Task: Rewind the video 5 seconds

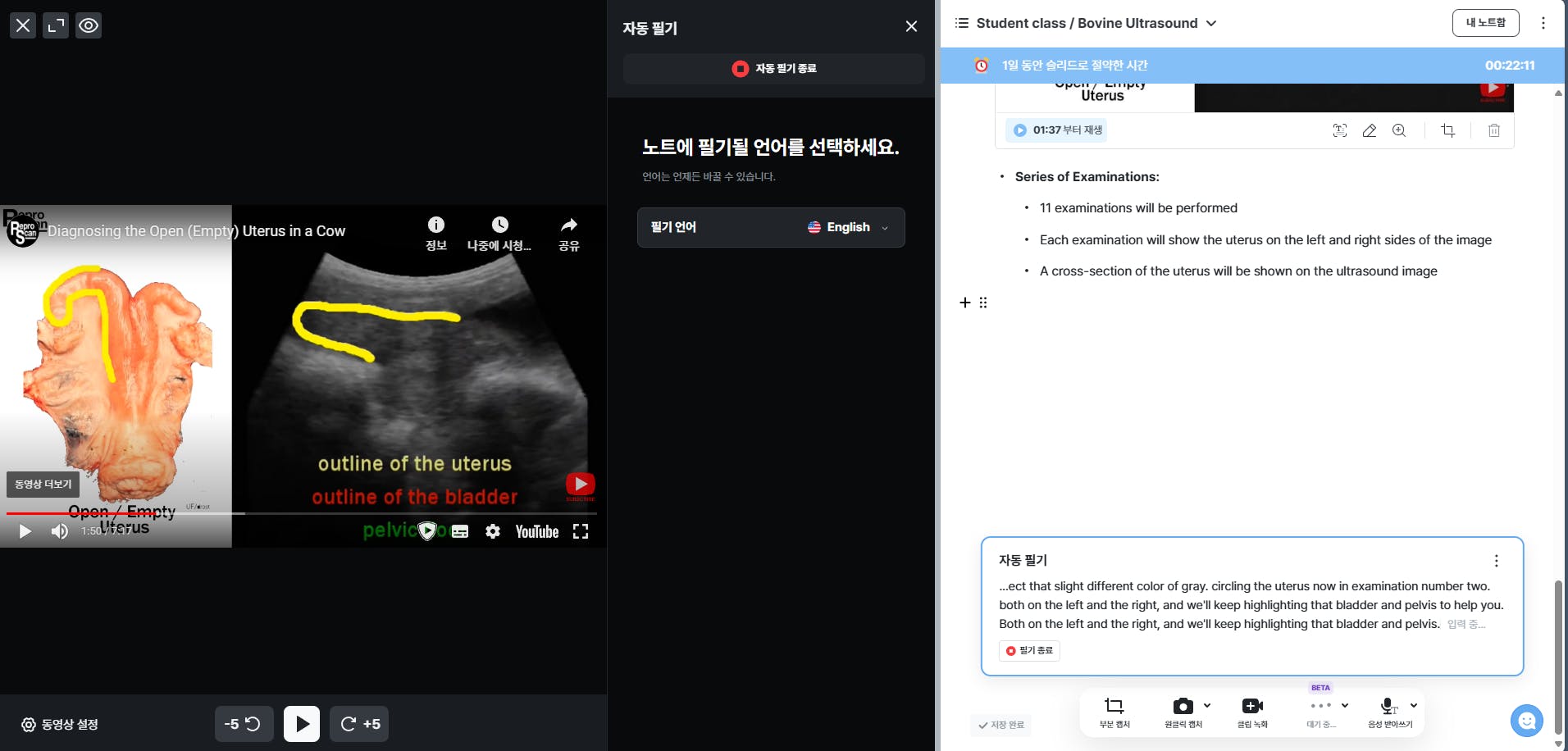Action: (x=244, y=724)
